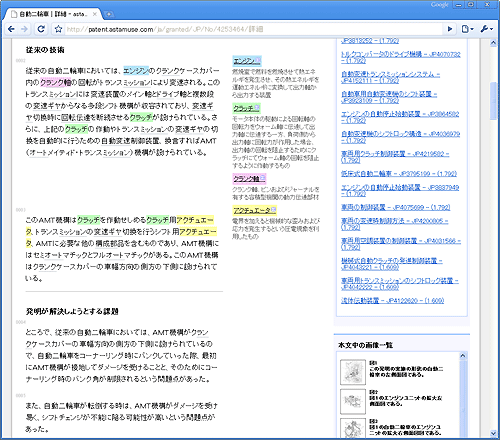The width and height of the screenshot is (500, 440).
Task: Click the Google label in the title bar
Action: pos(439,4)
